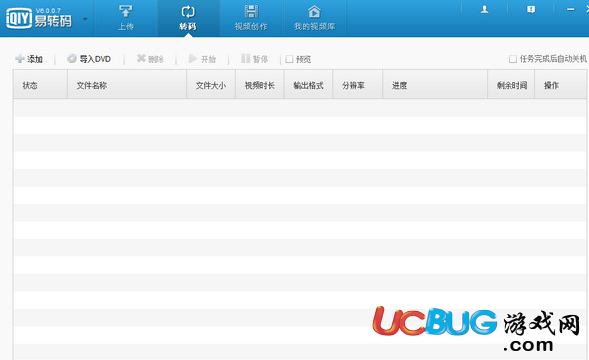589x360 pixels.
Task: Open the 上传 upload tab
Action: pos(126,18)
